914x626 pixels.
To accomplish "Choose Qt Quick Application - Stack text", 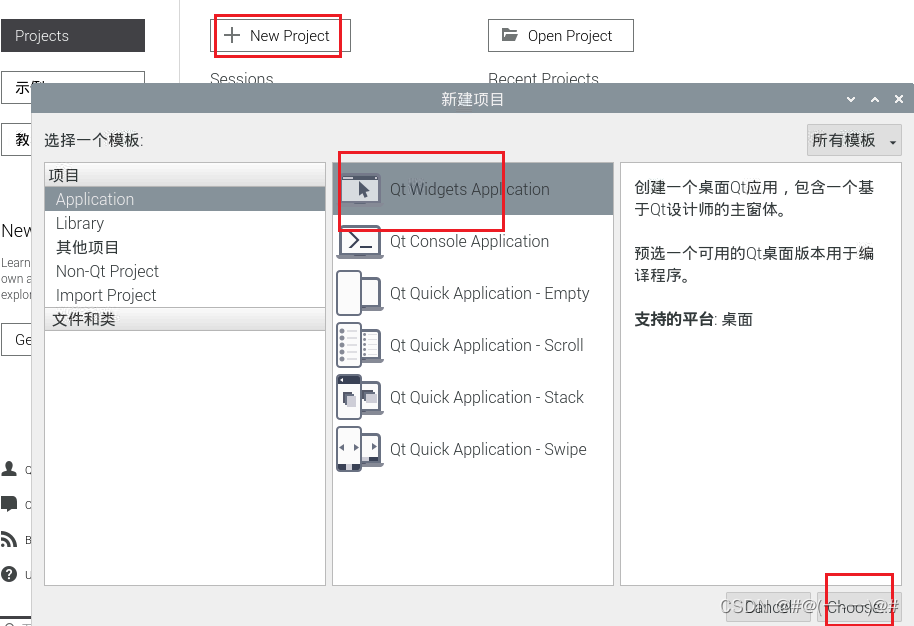I will coord(486,397).
